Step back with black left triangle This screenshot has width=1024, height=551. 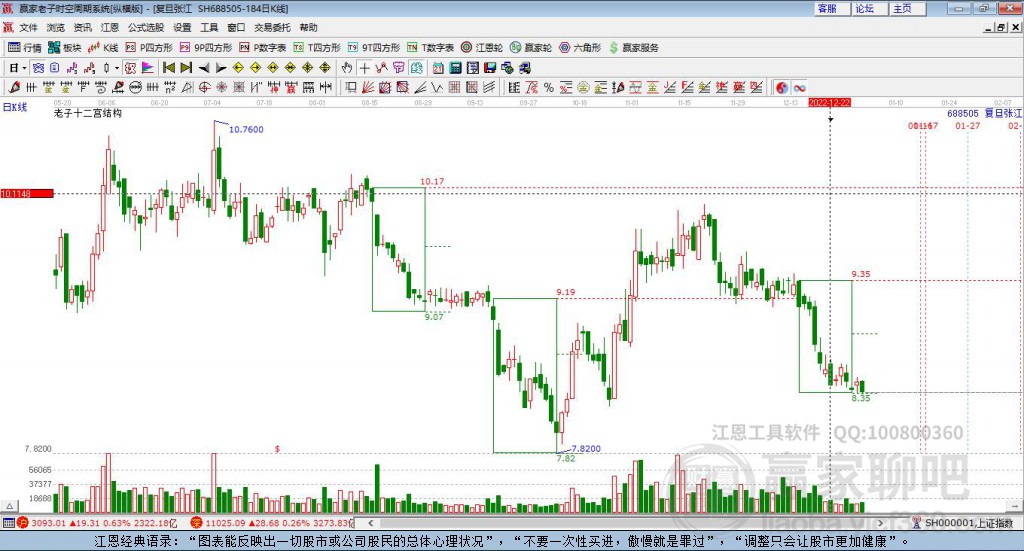204,68
